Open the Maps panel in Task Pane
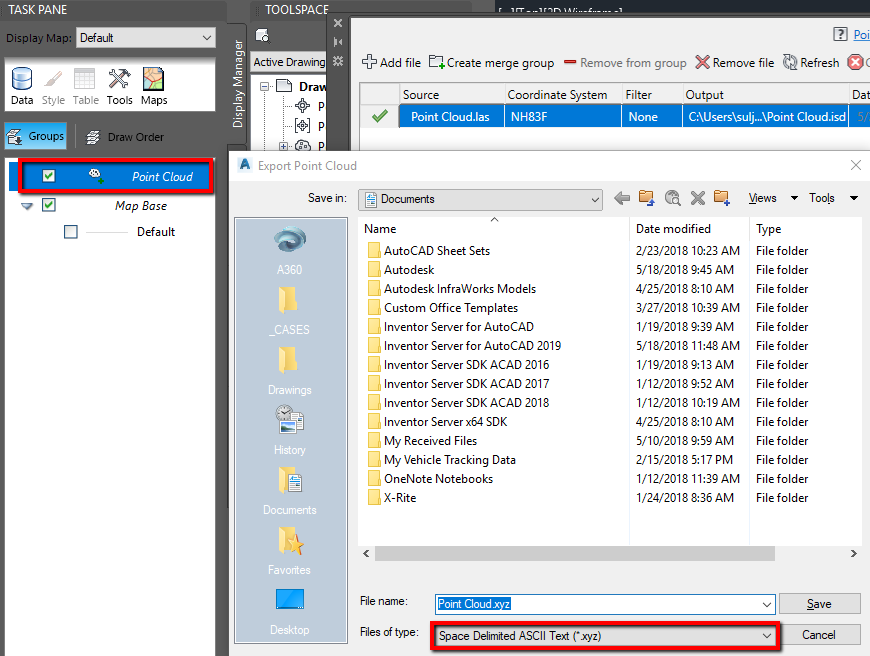The image size is (870, 656). 153,86
